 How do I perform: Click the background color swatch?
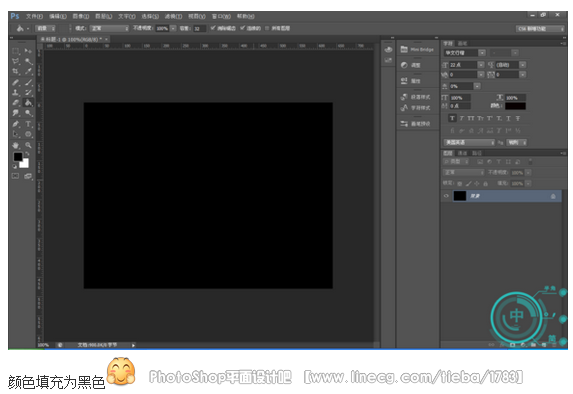(25, 164)
